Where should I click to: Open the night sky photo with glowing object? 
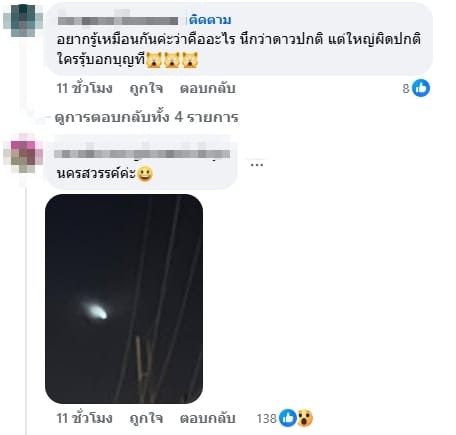point(124,299)
